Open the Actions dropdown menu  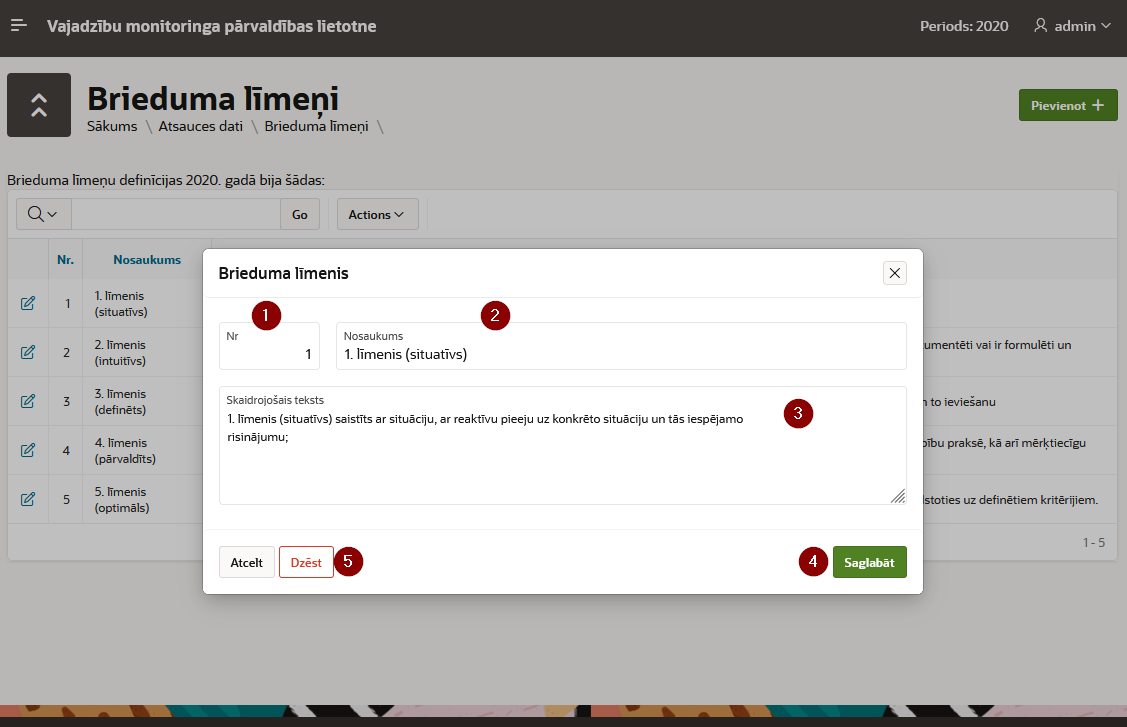[377, 214]
